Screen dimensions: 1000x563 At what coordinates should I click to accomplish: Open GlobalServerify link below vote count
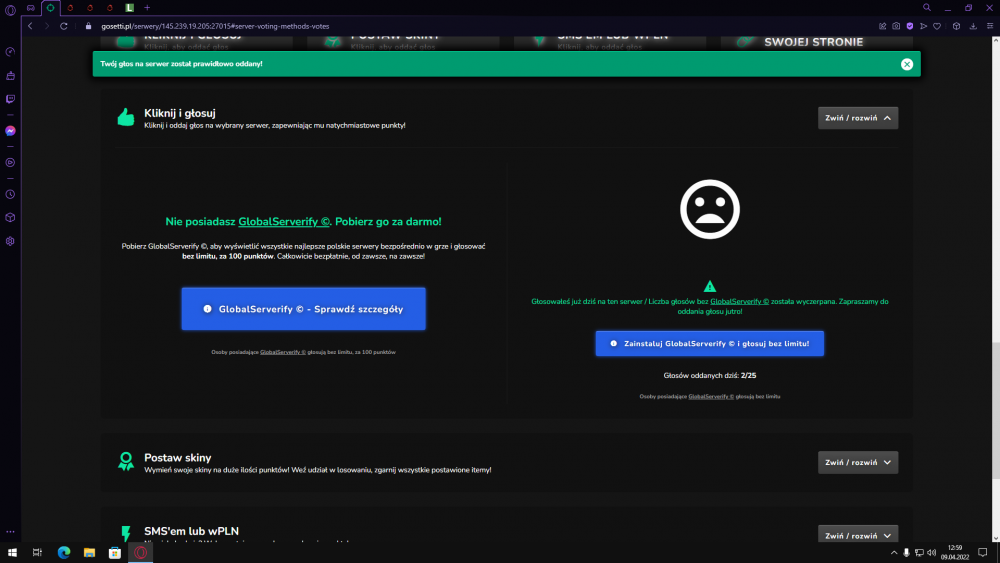[711, 397]
